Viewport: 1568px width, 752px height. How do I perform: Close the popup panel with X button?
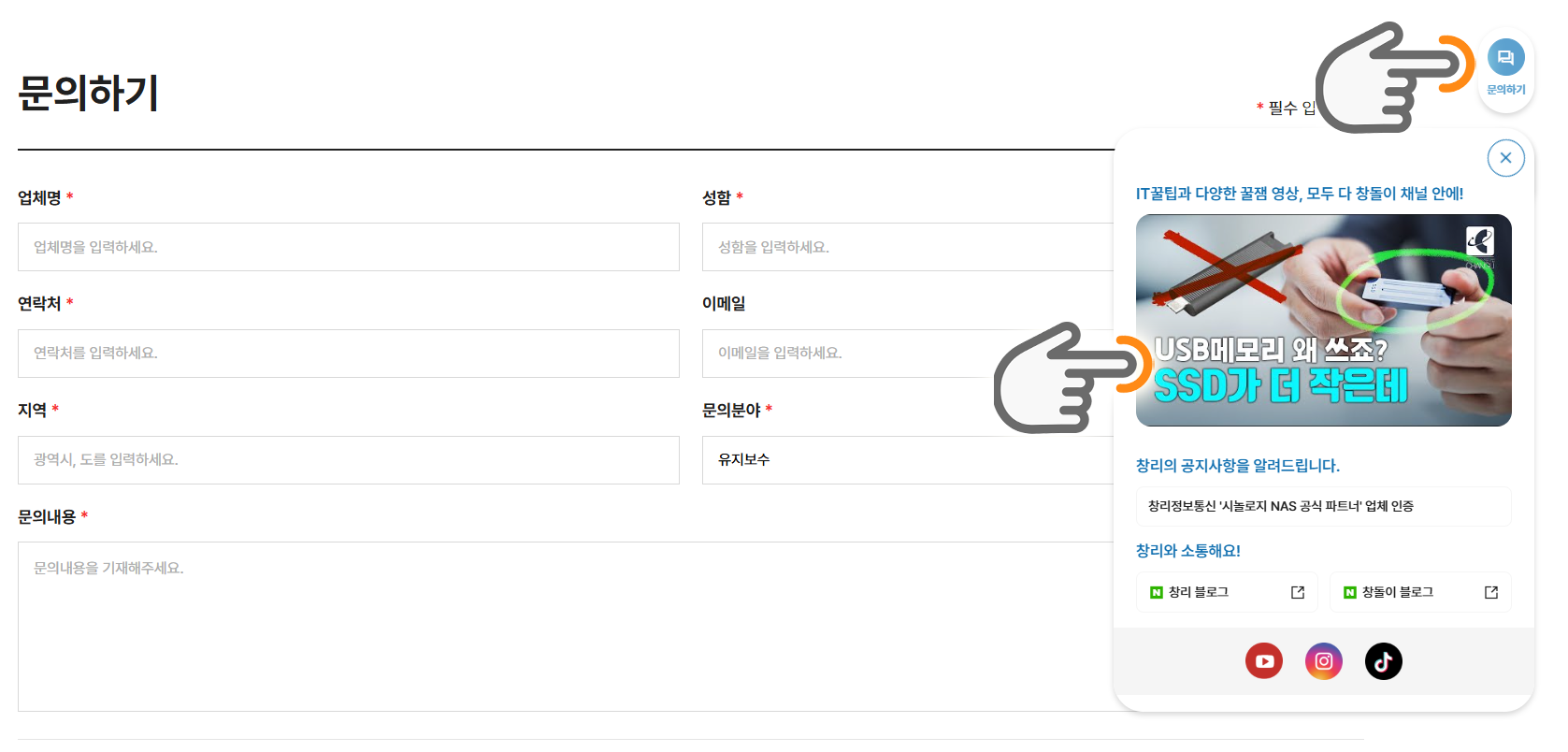coord(1505,158)
